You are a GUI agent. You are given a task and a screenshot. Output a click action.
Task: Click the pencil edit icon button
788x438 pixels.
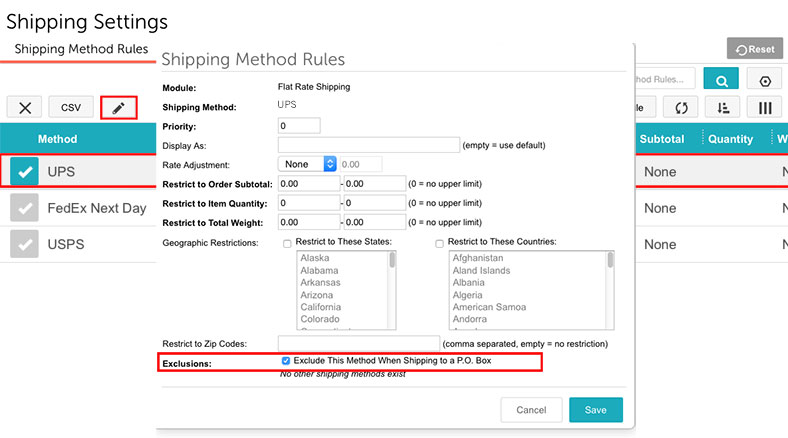(118, 107)
